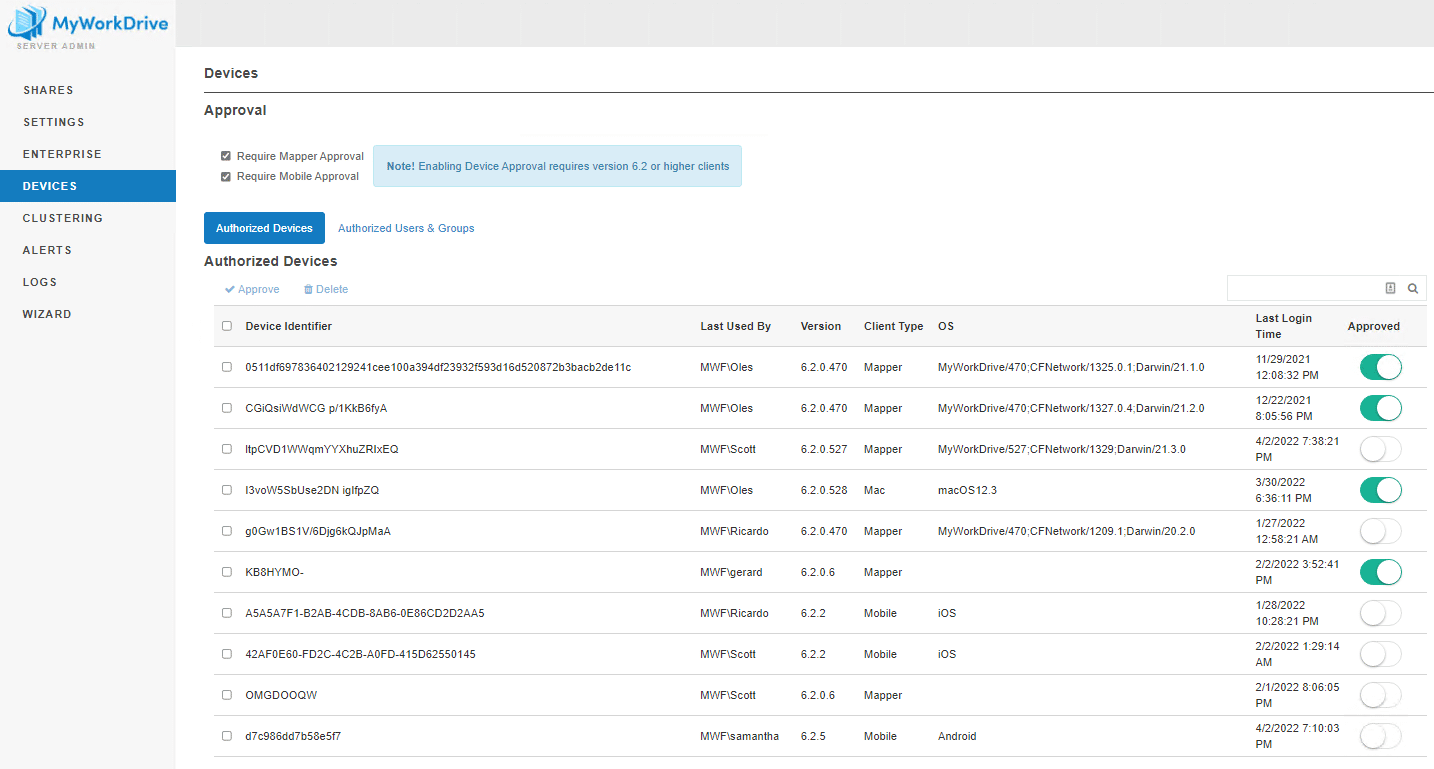Select the Authorized Devices tab
Viewport: 1434px width, 769px height.
264,228
